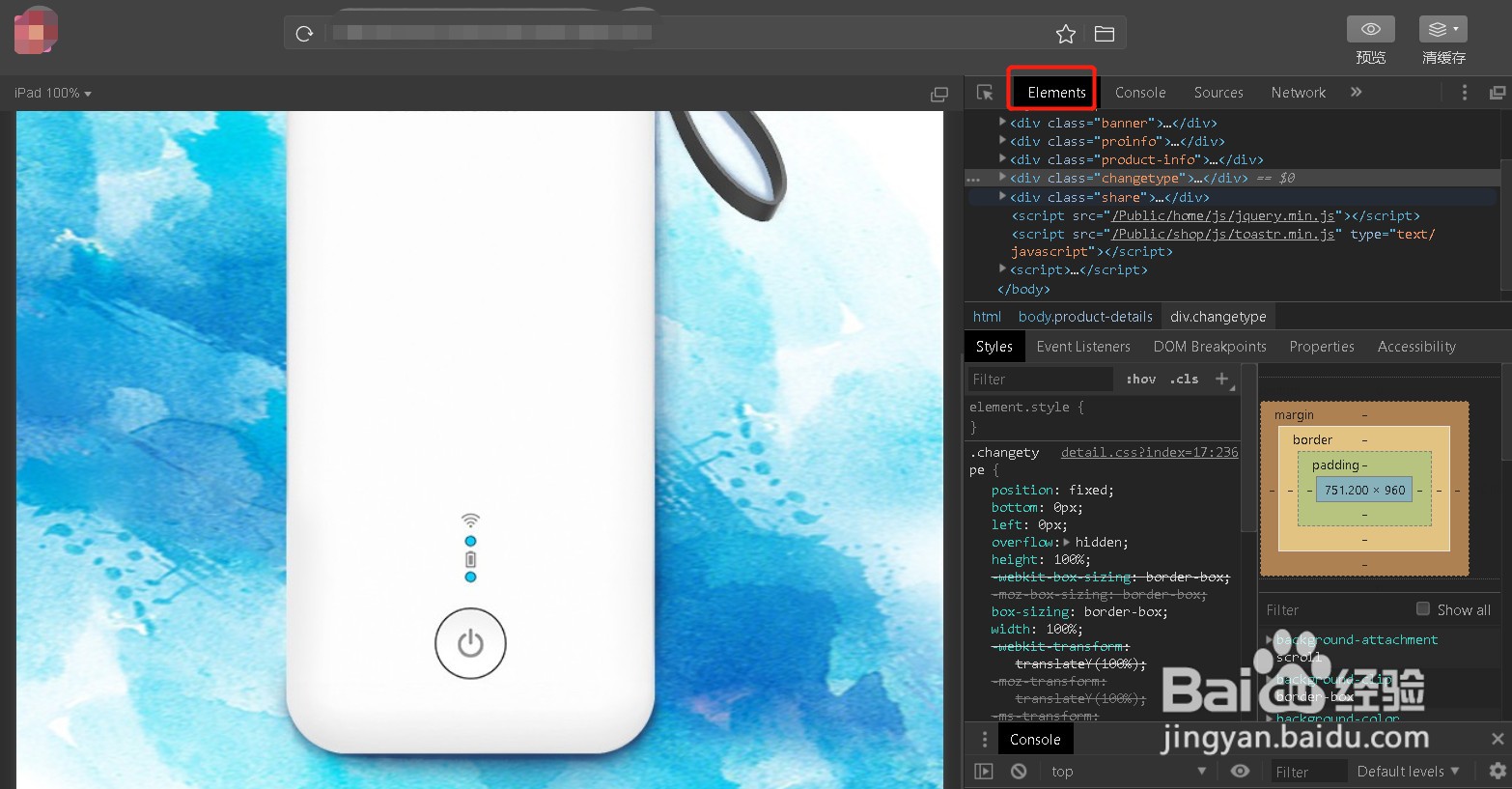The height and width of the screenshot is (789, 1512).
Task: Open the 清缓存 clear cache dropdown
Action: [x=1443, y=29]
